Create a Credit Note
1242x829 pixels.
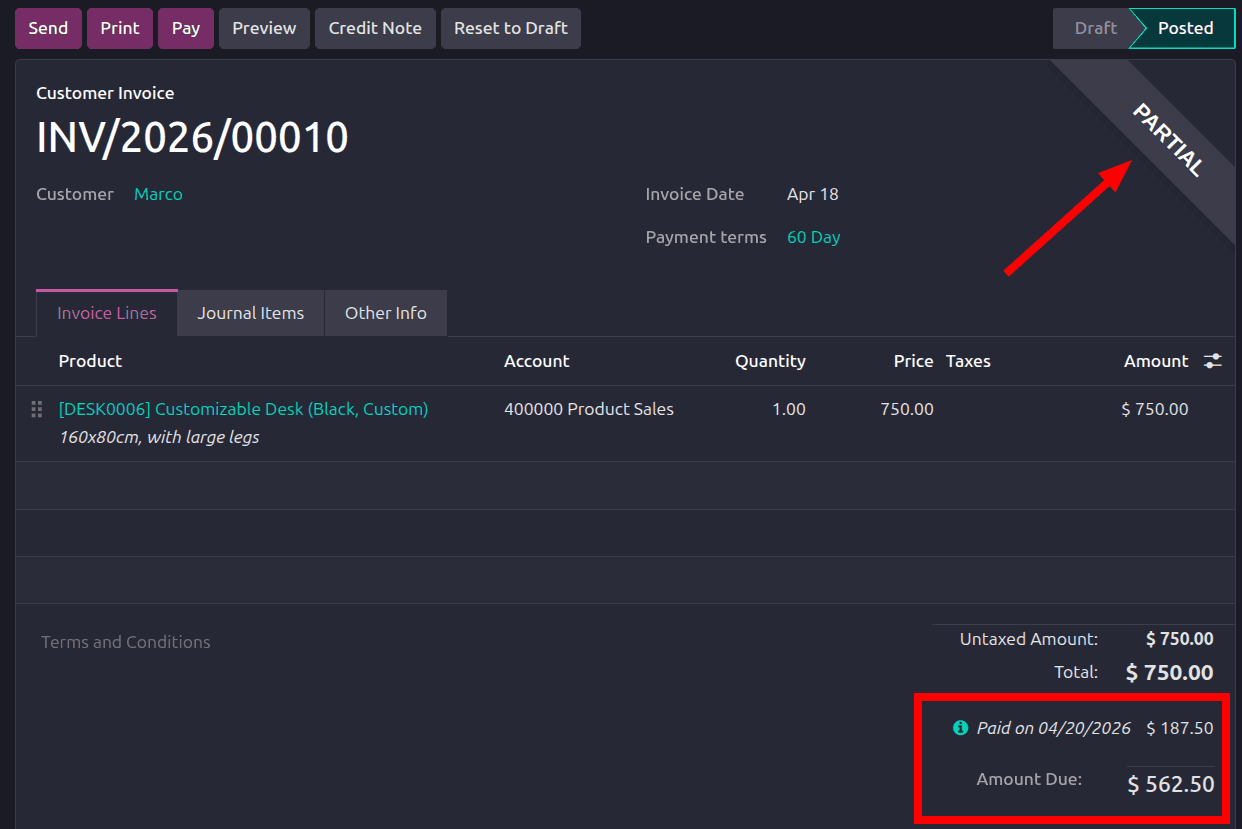point(375,28)
